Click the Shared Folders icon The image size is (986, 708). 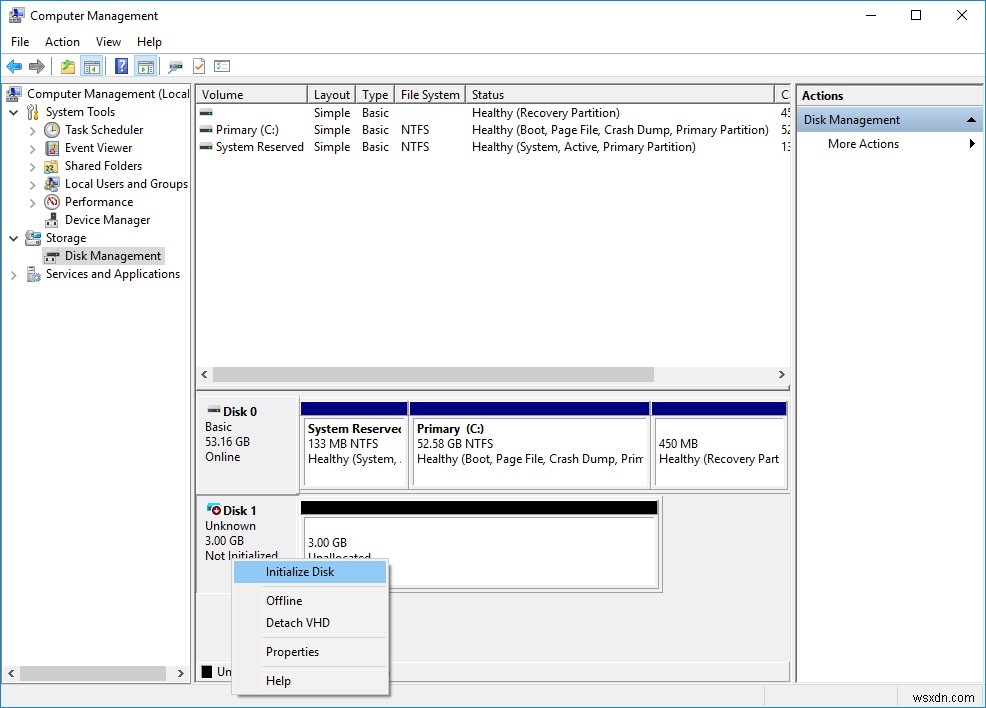(52, 166)
